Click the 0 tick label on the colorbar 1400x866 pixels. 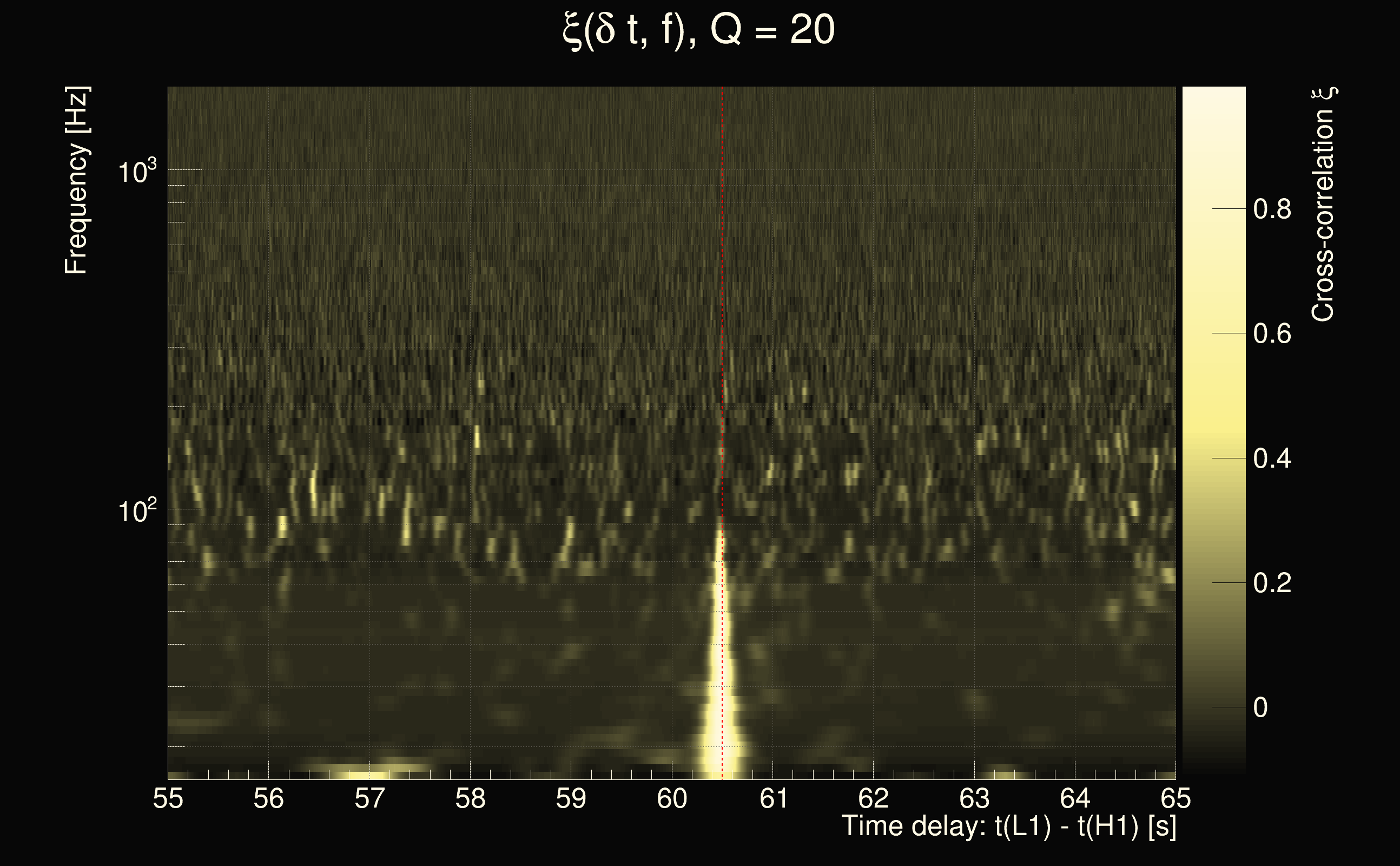1260,708
